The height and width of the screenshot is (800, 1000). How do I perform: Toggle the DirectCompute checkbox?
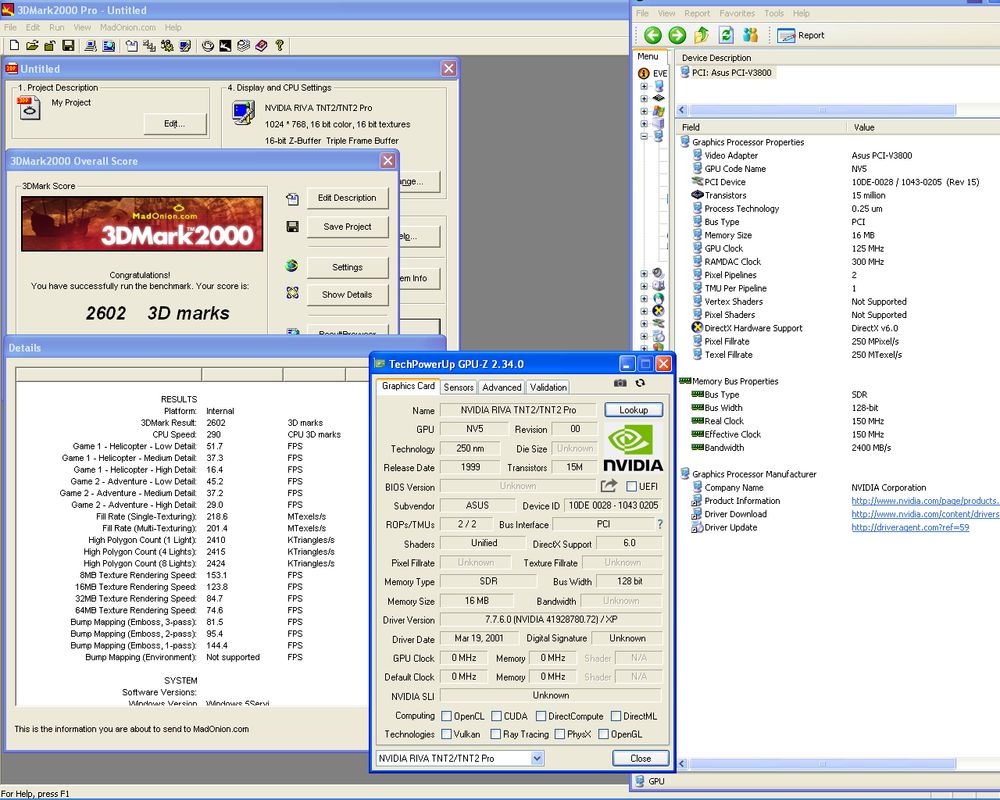tap(541, 716)
